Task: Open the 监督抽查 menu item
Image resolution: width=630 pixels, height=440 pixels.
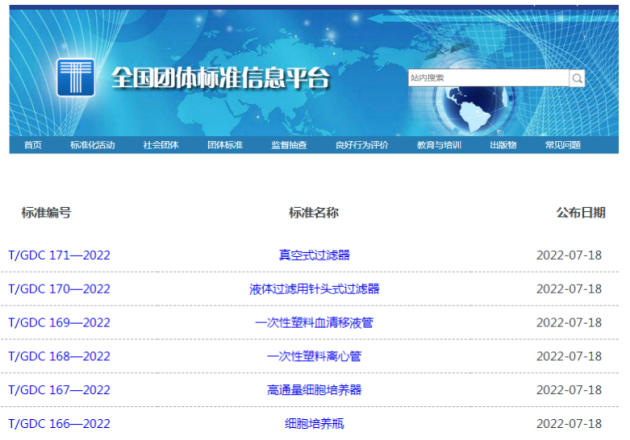Action: tap(289, 145)
